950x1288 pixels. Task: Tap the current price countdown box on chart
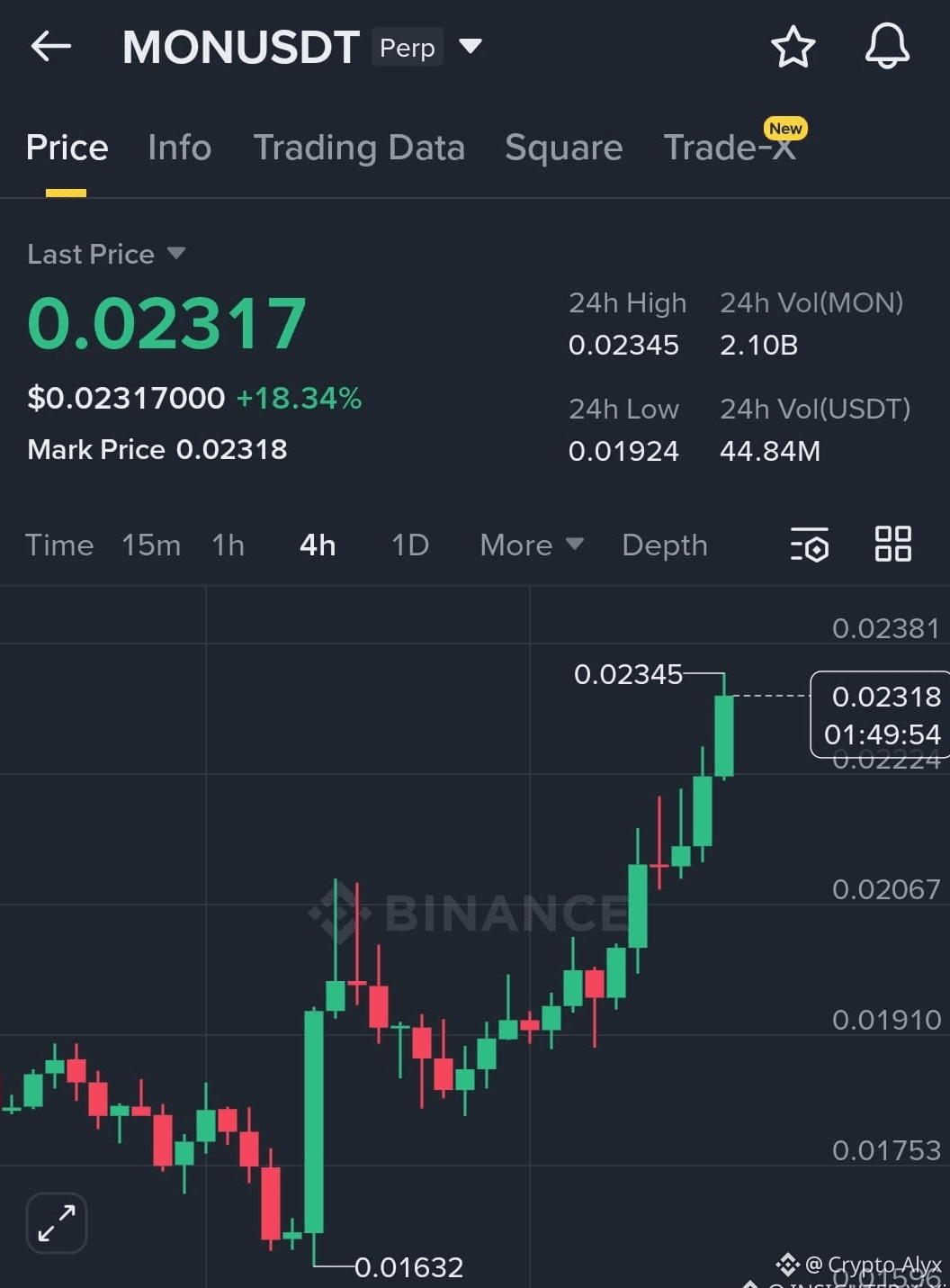pos(882,715)
